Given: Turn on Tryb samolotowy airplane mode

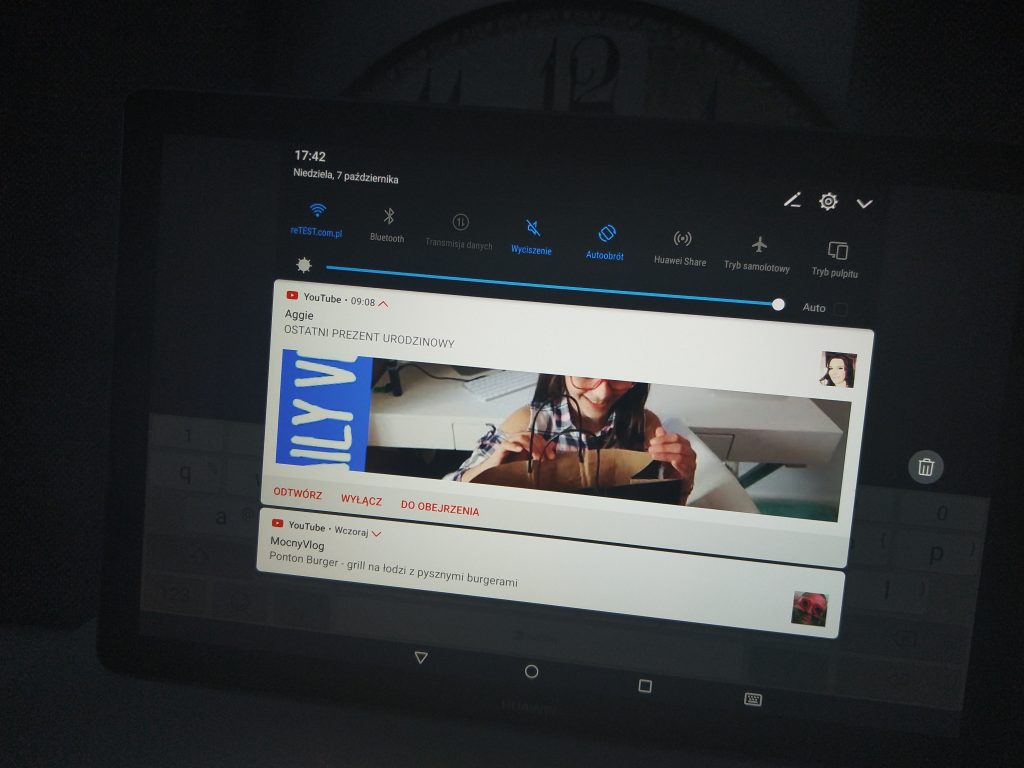Looking at the screenshot, I should (x=759, y=246).
